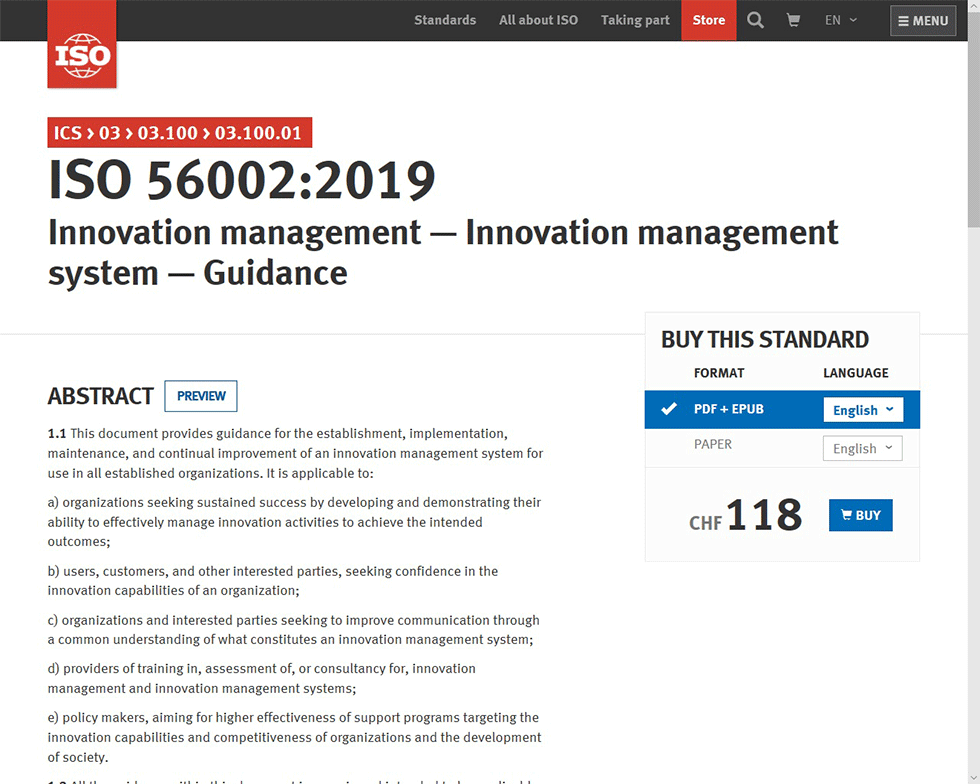Image resolution: width=980 pixels, height=784 pixels.
Task: Open the MENU hamburger button
Action: [923, 21]
